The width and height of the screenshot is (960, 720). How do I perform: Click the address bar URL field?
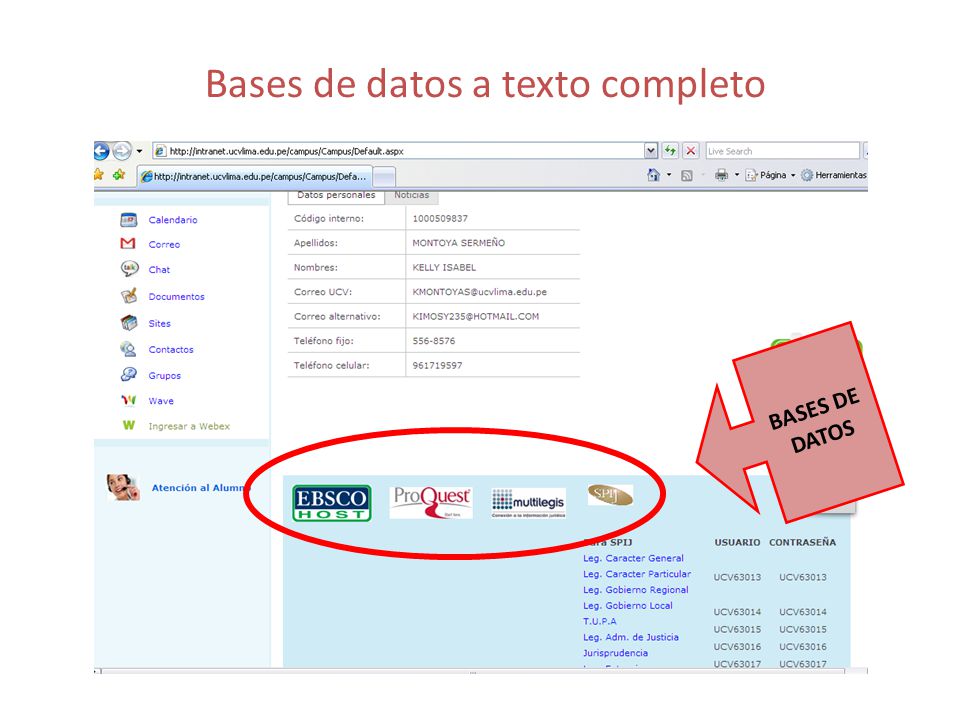coord(398,151)
